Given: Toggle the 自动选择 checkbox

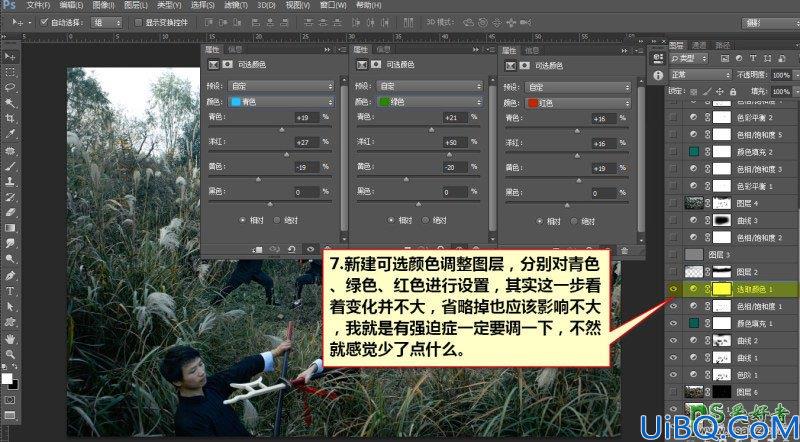Looking at the screenshot, I should pos(44,22).
